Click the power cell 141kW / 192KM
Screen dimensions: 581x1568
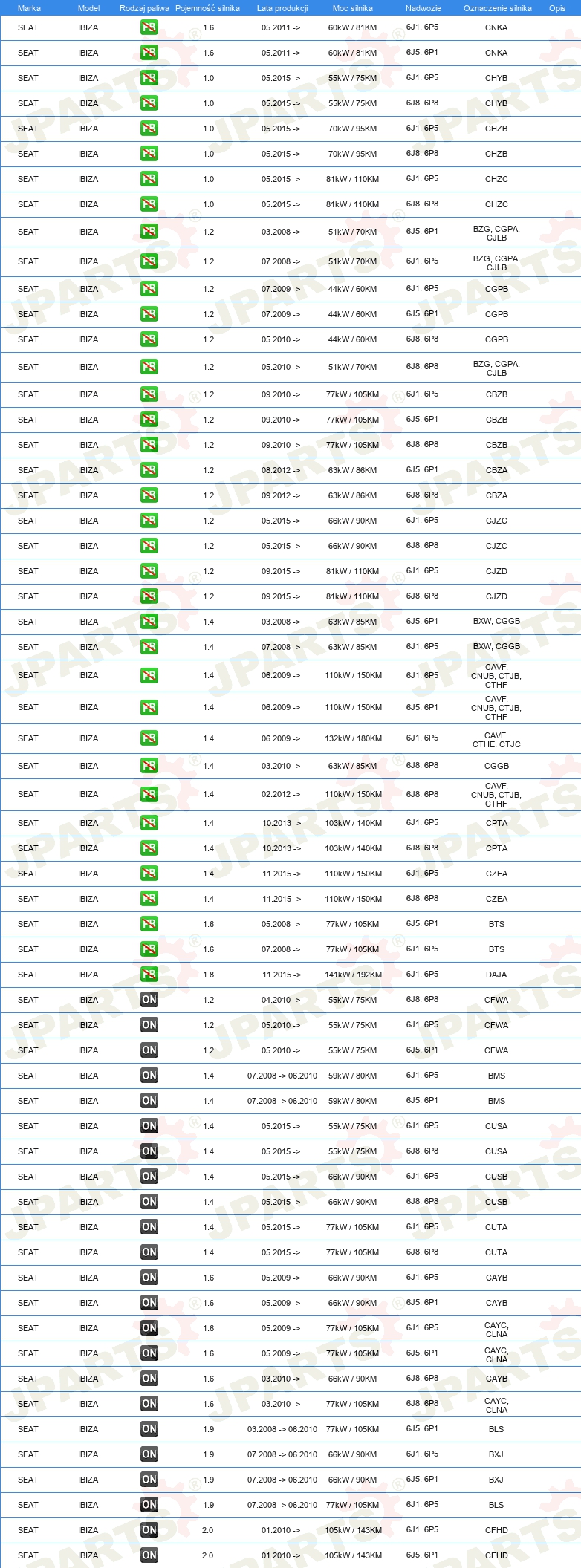[353, 975]
